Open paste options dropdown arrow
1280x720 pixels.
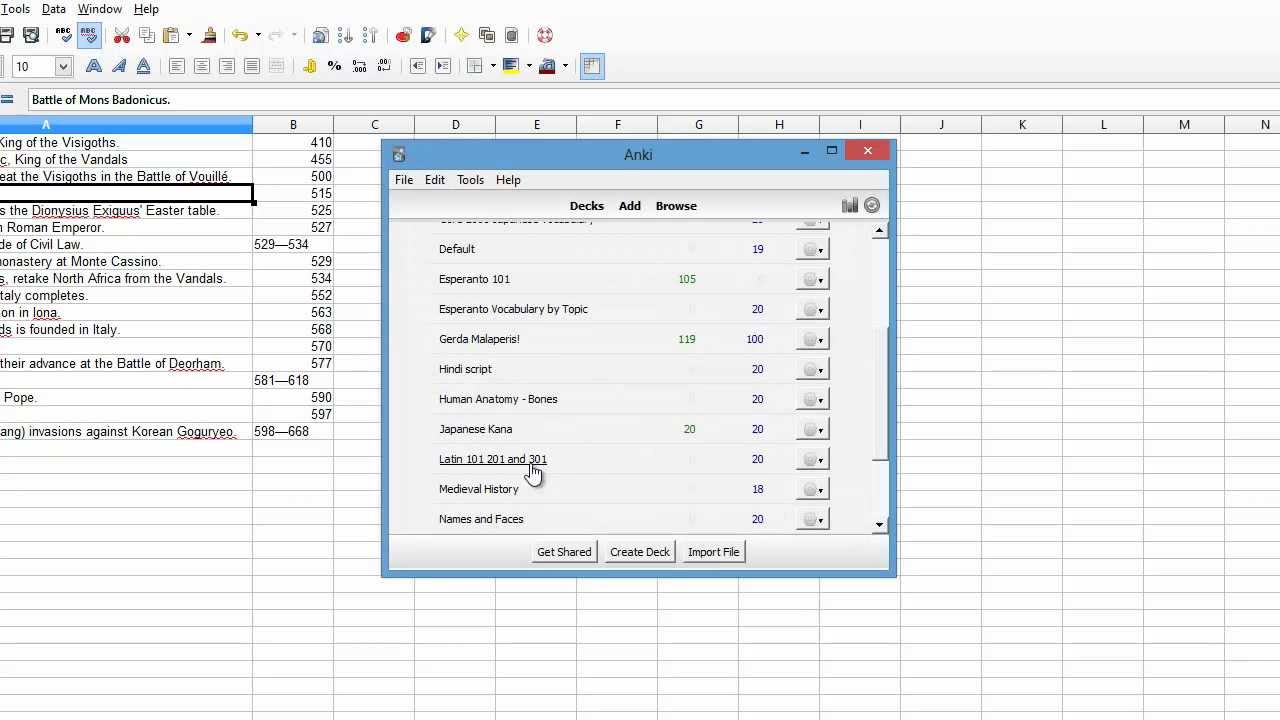(189, 35)
